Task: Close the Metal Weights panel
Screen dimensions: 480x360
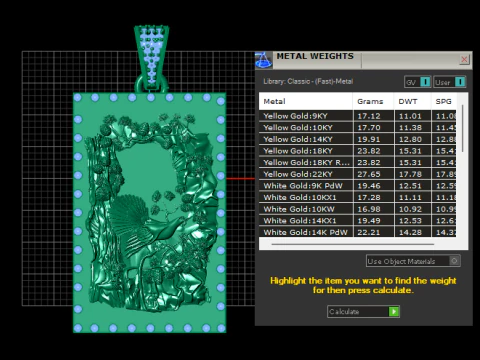Action: [x=464, y=60]
